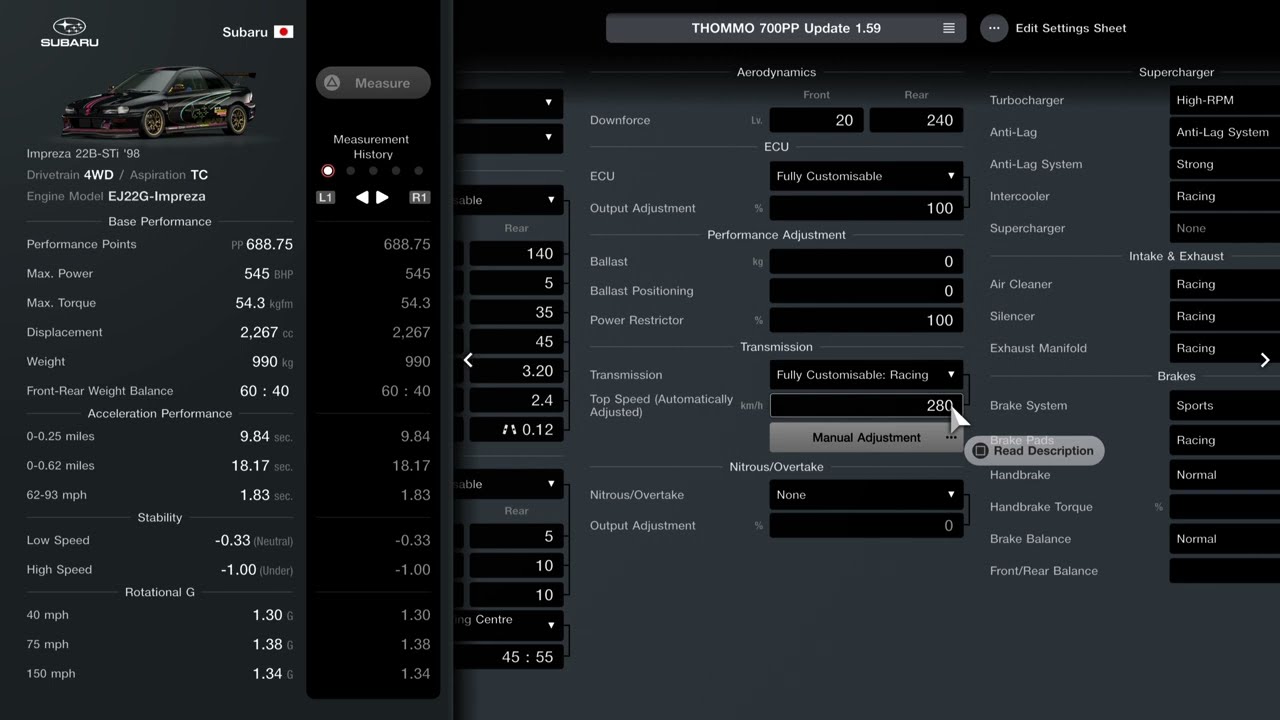
Task: Select the first Measurement History dot
Action: coord(328,171)
